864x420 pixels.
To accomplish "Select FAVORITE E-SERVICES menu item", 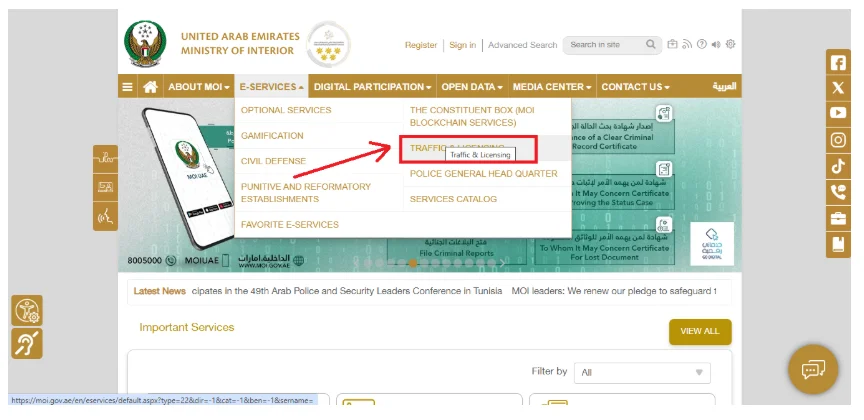I will [290, 225].
